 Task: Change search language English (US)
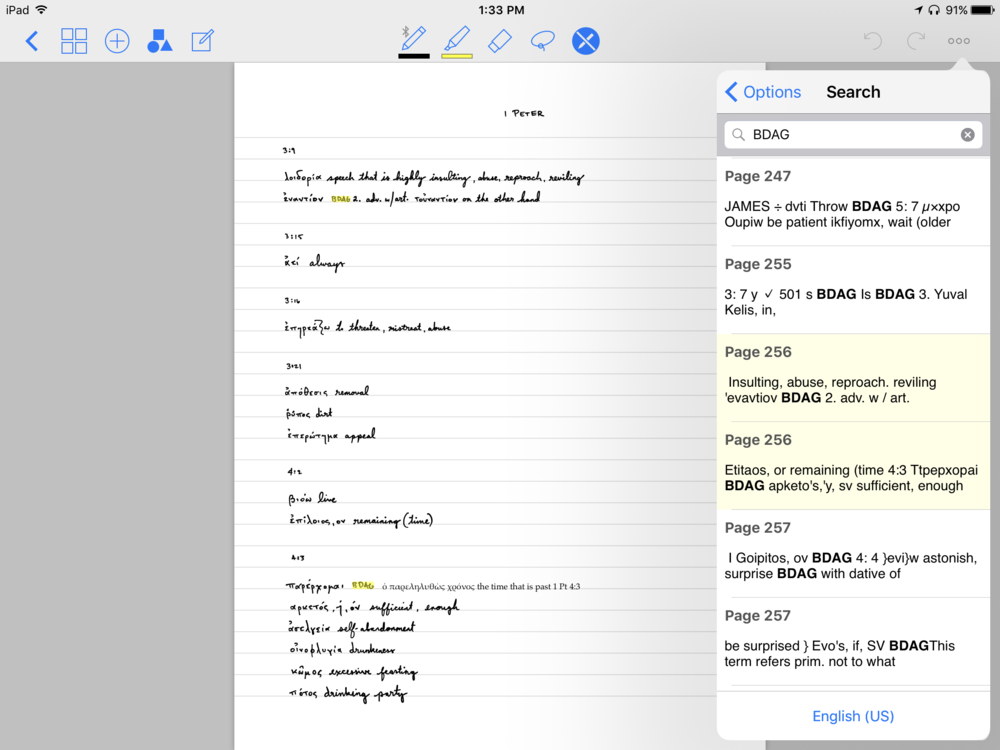(853, 716)
